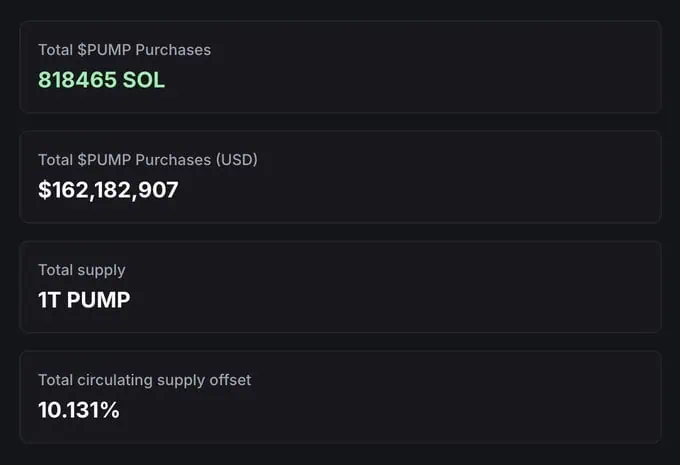Click the 10.131% percentage value
The width and height of the screenshot is (680, 465).
[x=79, y=410]
